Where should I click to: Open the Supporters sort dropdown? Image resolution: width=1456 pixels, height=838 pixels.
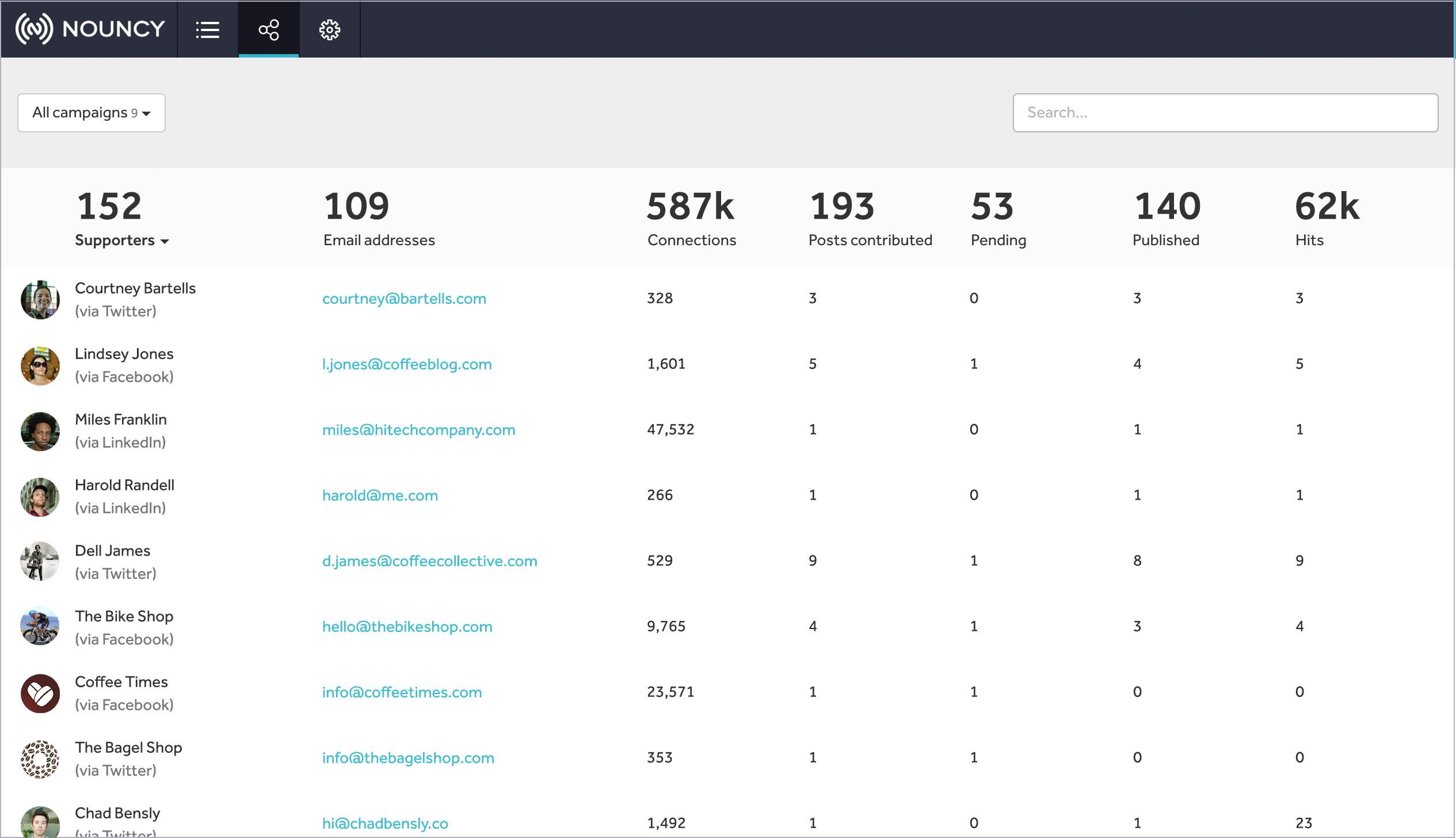tap(121, 241)
